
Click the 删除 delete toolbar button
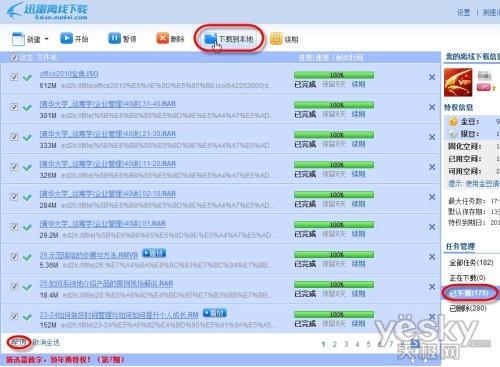click(x=170, y=39)
